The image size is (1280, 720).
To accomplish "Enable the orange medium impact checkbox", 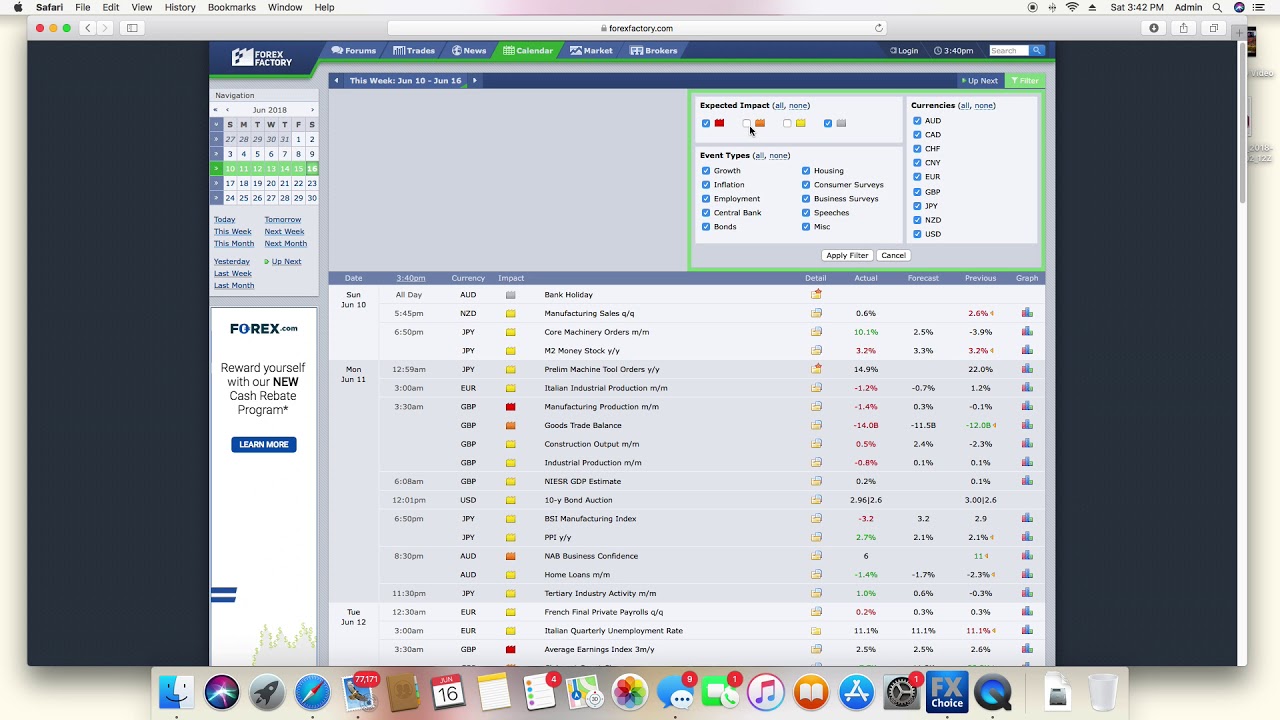I will tap(747, 124).
